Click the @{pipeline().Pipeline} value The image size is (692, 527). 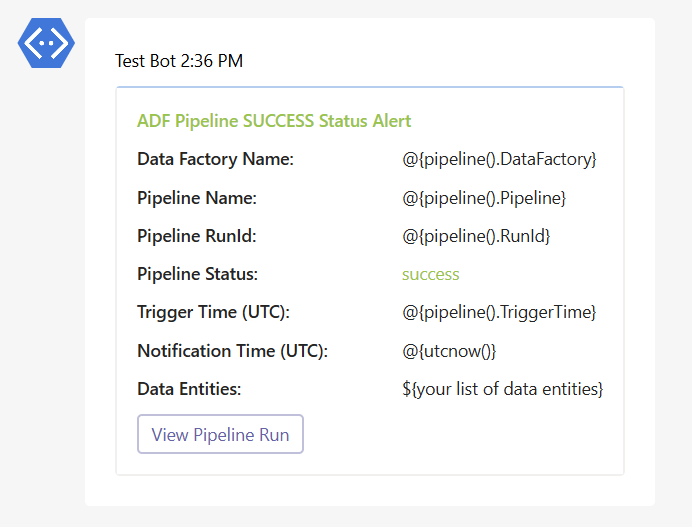484,198
